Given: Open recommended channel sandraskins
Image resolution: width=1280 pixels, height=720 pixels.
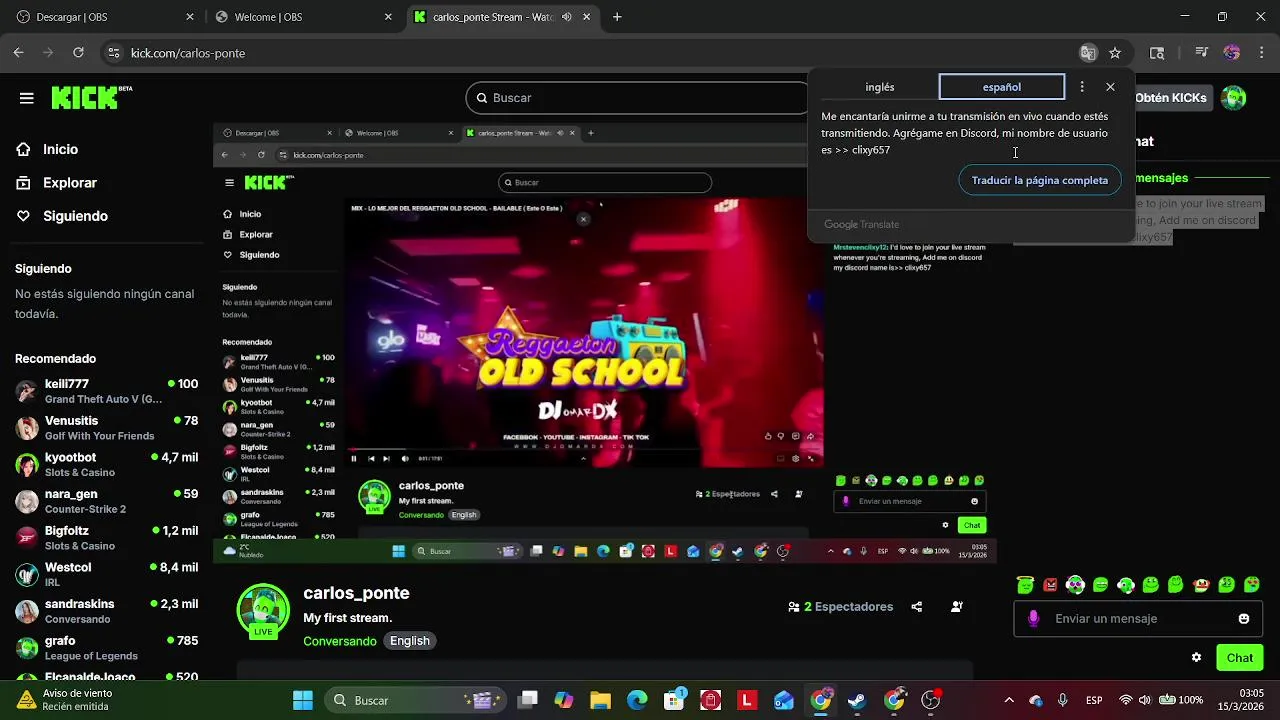Looking at the screenshot, I should [x=106, y=611].
